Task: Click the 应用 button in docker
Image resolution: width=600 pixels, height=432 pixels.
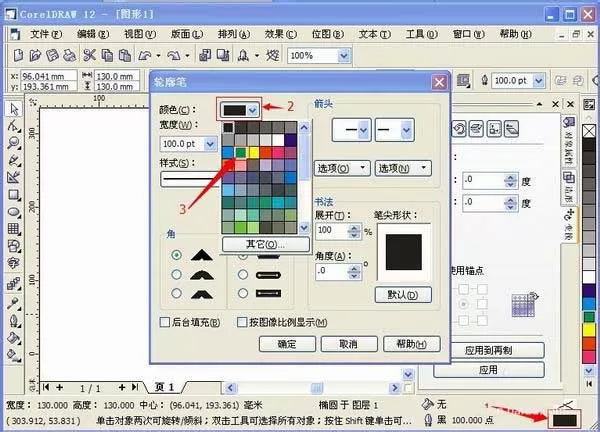Action: 489,370
